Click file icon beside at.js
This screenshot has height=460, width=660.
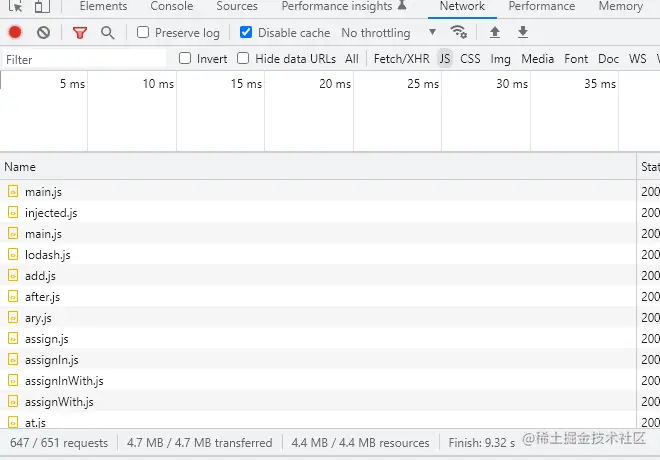click(x=13, y=422)
